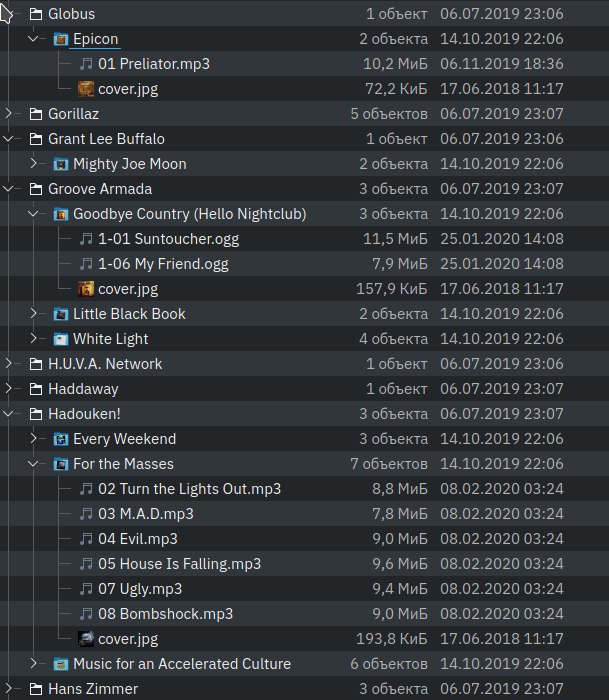Viewport: 609px width, 700px height.
Task: Click the music note icon for 01 Preliator.mp3
Action: (86, 64)
